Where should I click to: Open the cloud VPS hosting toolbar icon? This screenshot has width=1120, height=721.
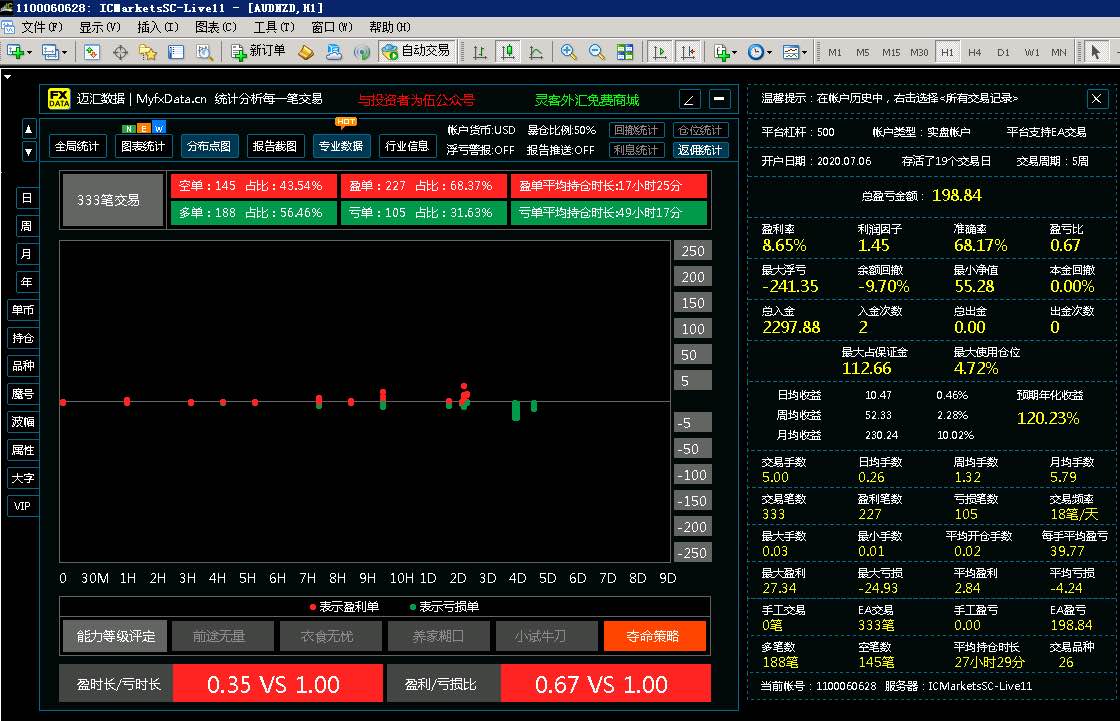tap(334, 52)
